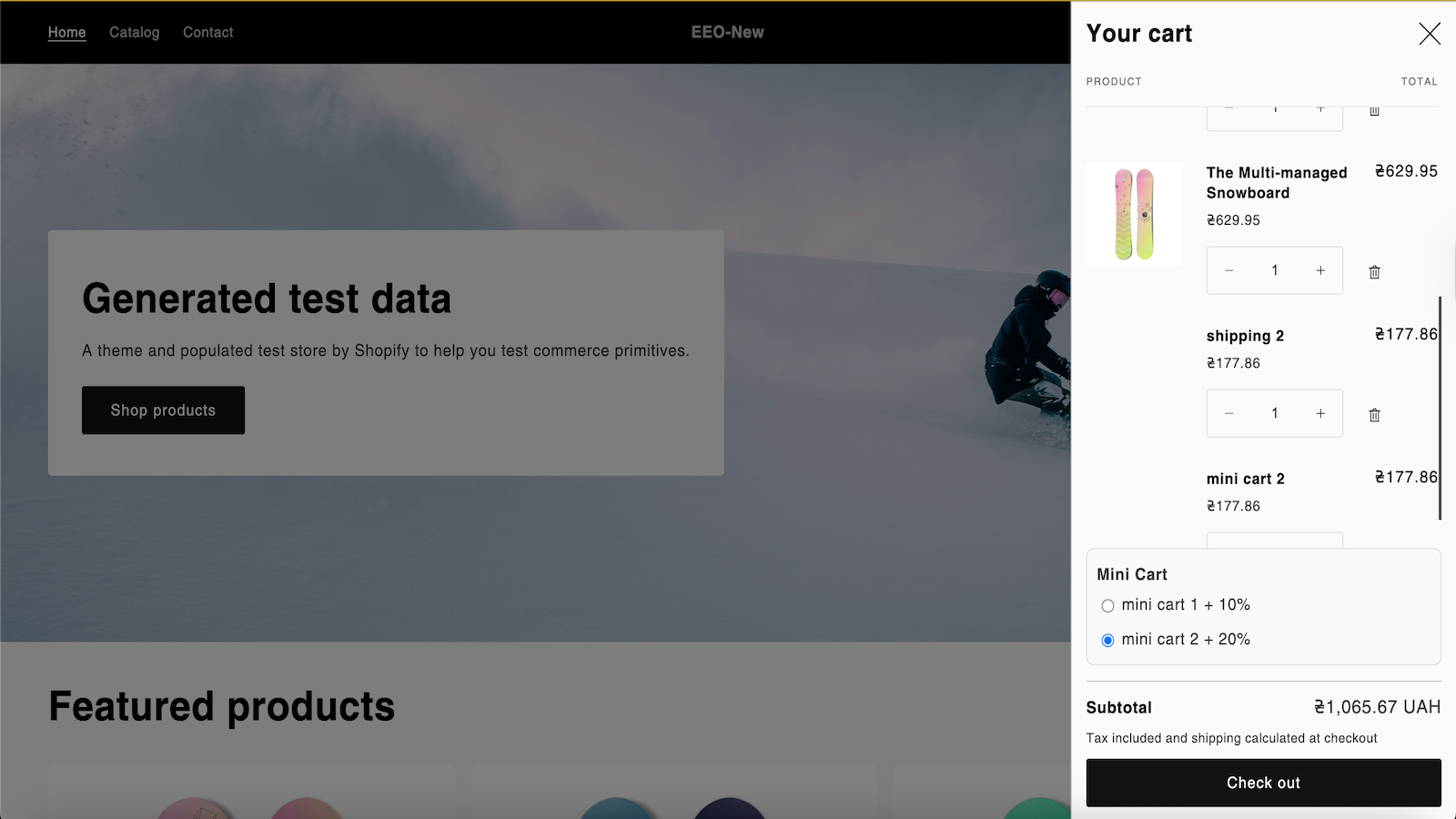Delete the shipping 2 item via its trash icon
Image resolution: width=1456 pixels, height=819 pixels.
click(1375, 414)
